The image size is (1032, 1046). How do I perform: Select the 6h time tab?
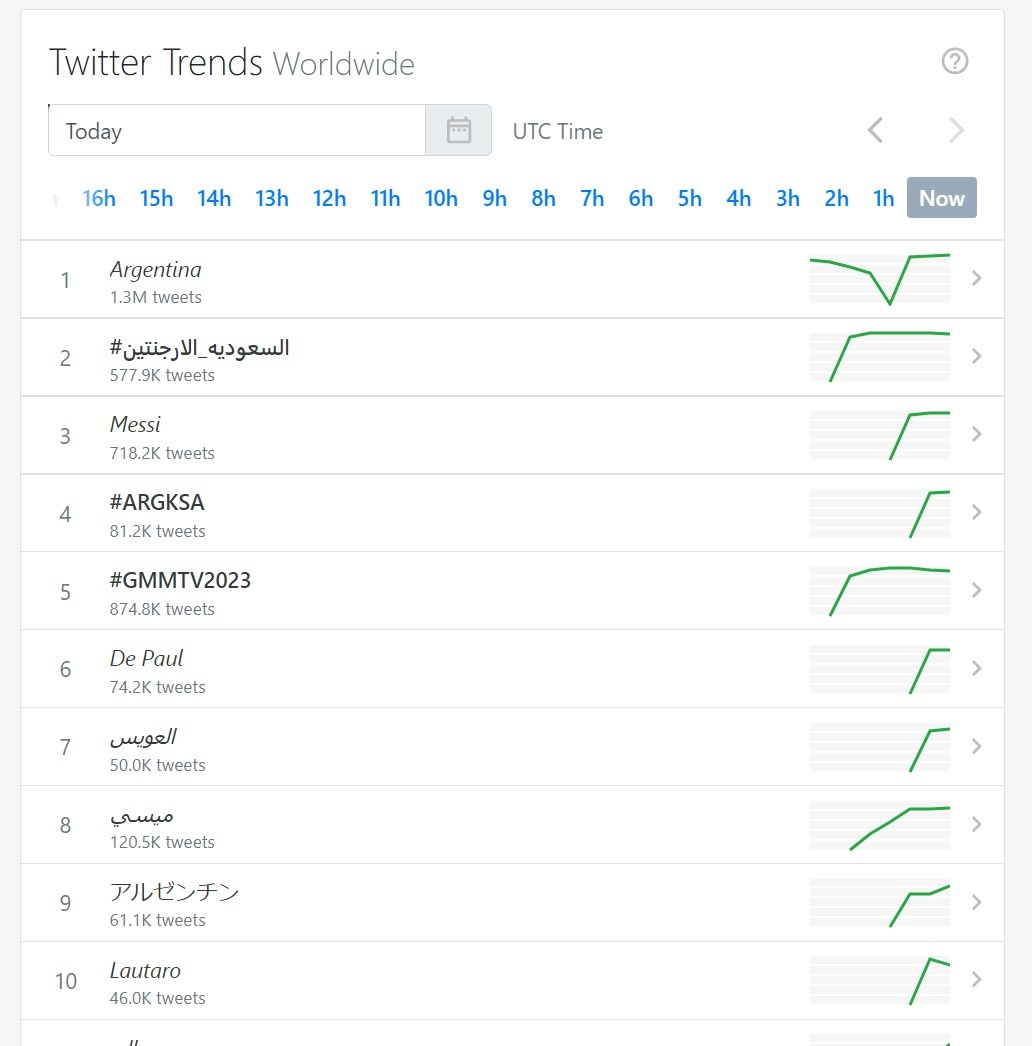coord(640,198)
